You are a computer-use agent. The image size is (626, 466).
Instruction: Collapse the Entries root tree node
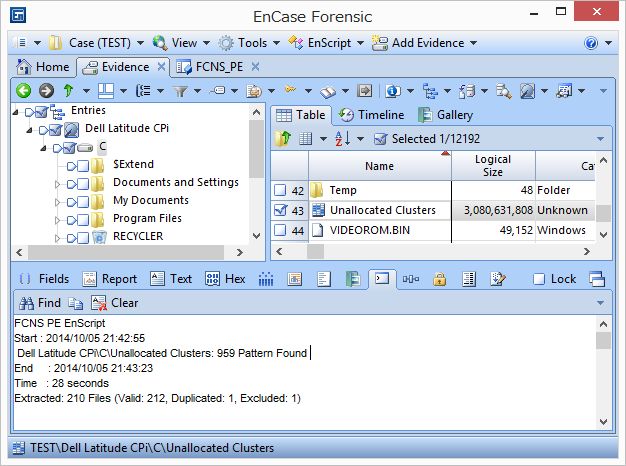16,113
